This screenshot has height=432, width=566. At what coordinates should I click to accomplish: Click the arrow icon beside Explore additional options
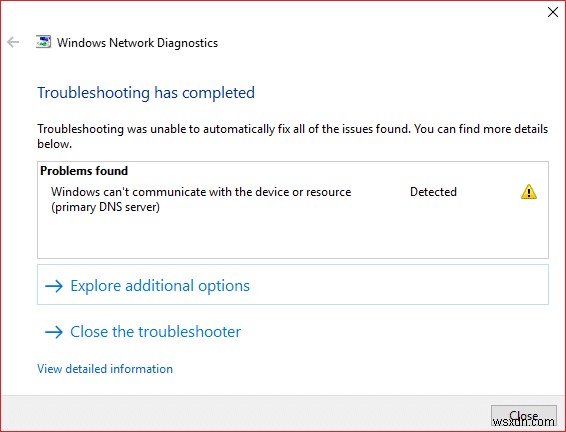tap(54, 286)
